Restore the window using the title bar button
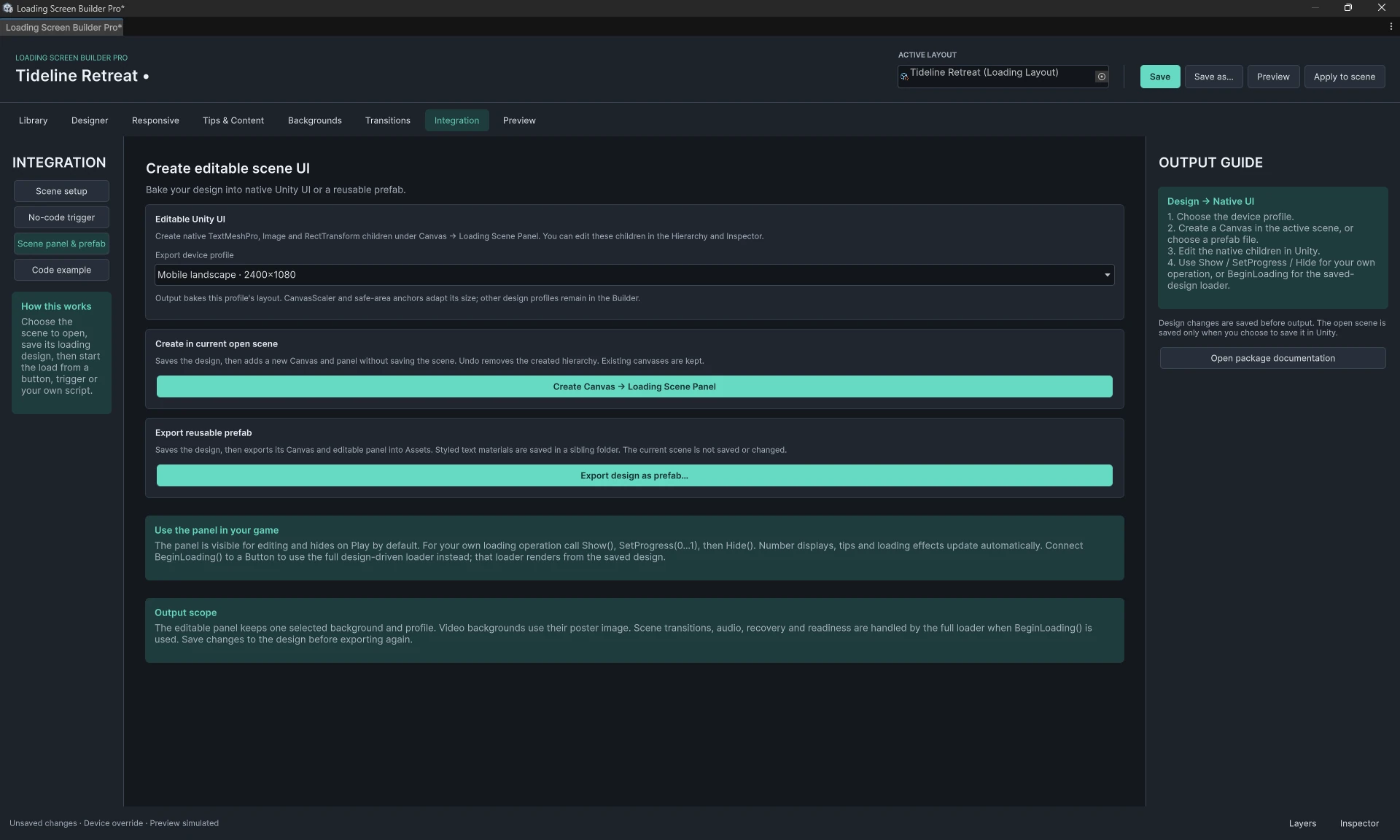 [1348, 7]
